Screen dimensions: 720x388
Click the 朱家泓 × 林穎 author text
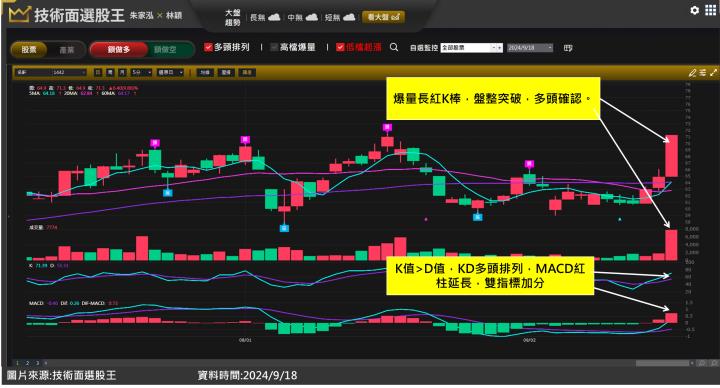tap(156, 15)
